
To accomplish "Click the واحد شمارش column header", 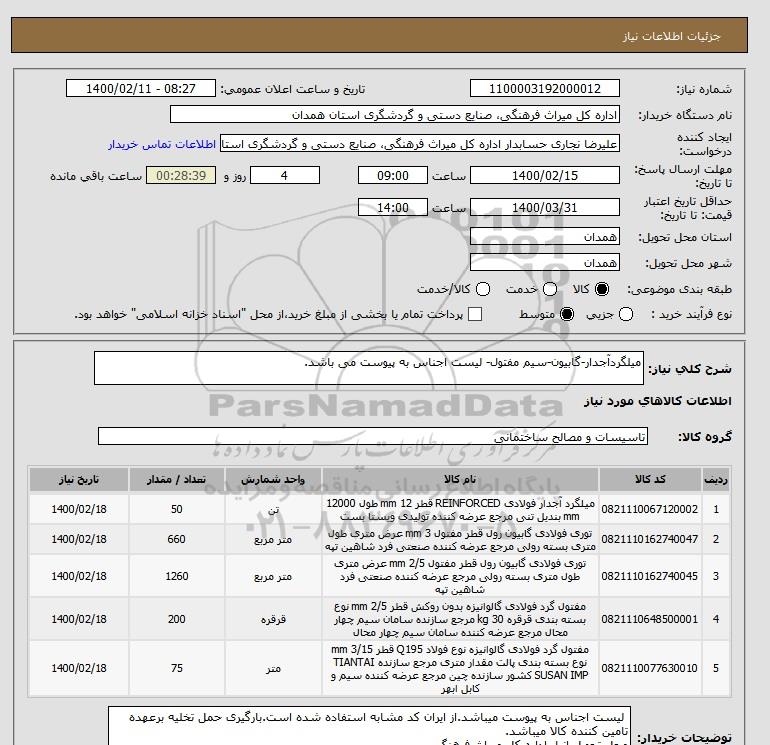I will [273, 479].
